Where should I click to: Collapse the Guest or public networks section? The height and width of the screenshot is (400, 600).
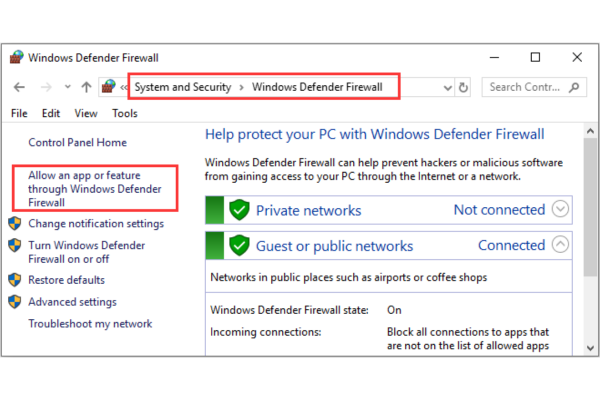(x=560, y=244)
